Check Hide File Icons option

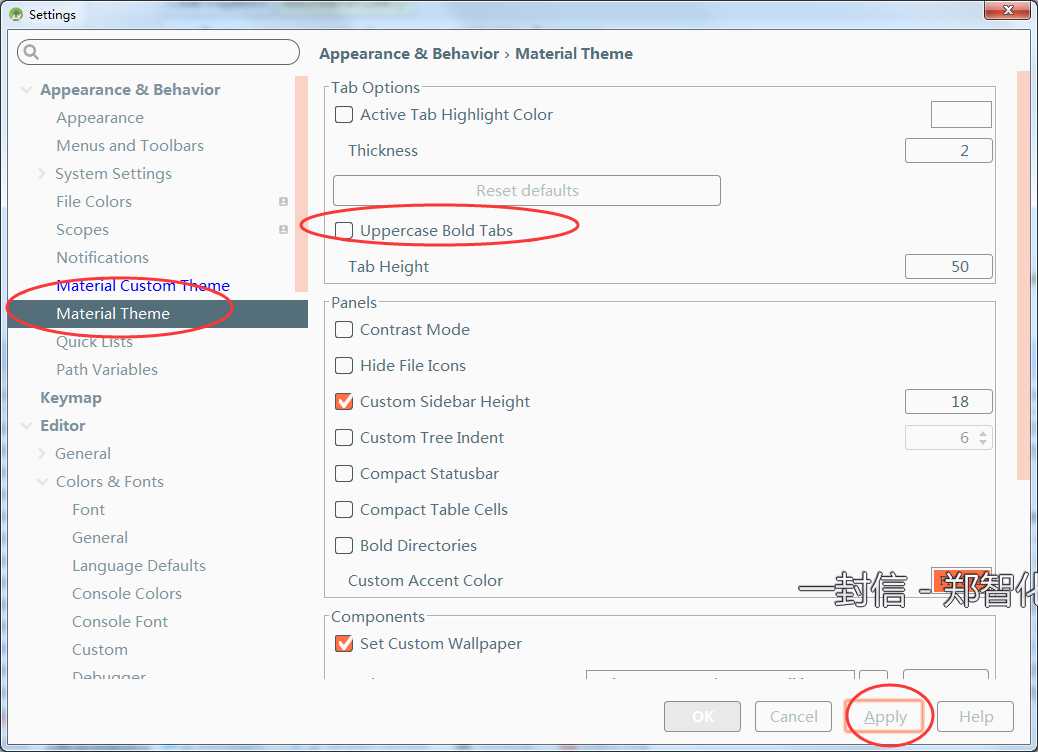[x=344, y=365]
